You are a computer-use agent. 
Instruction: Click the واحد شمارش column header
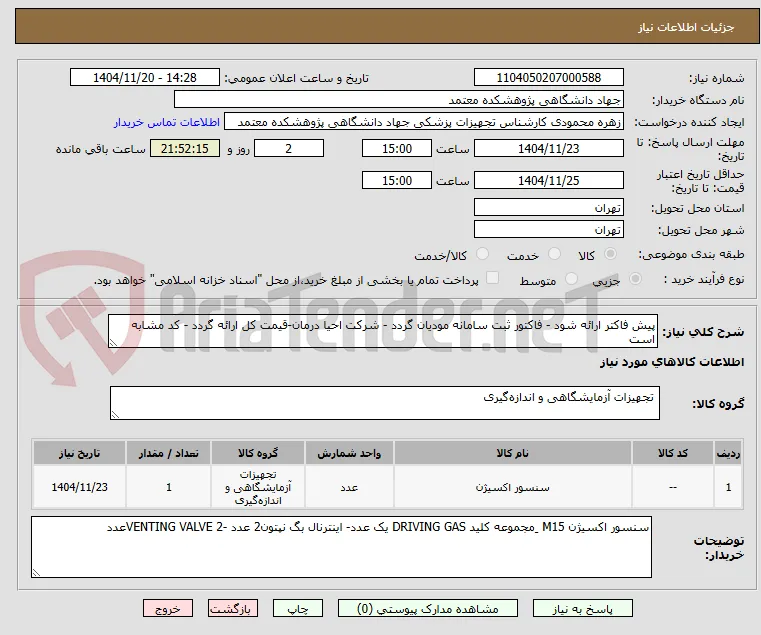pos(349,453)
